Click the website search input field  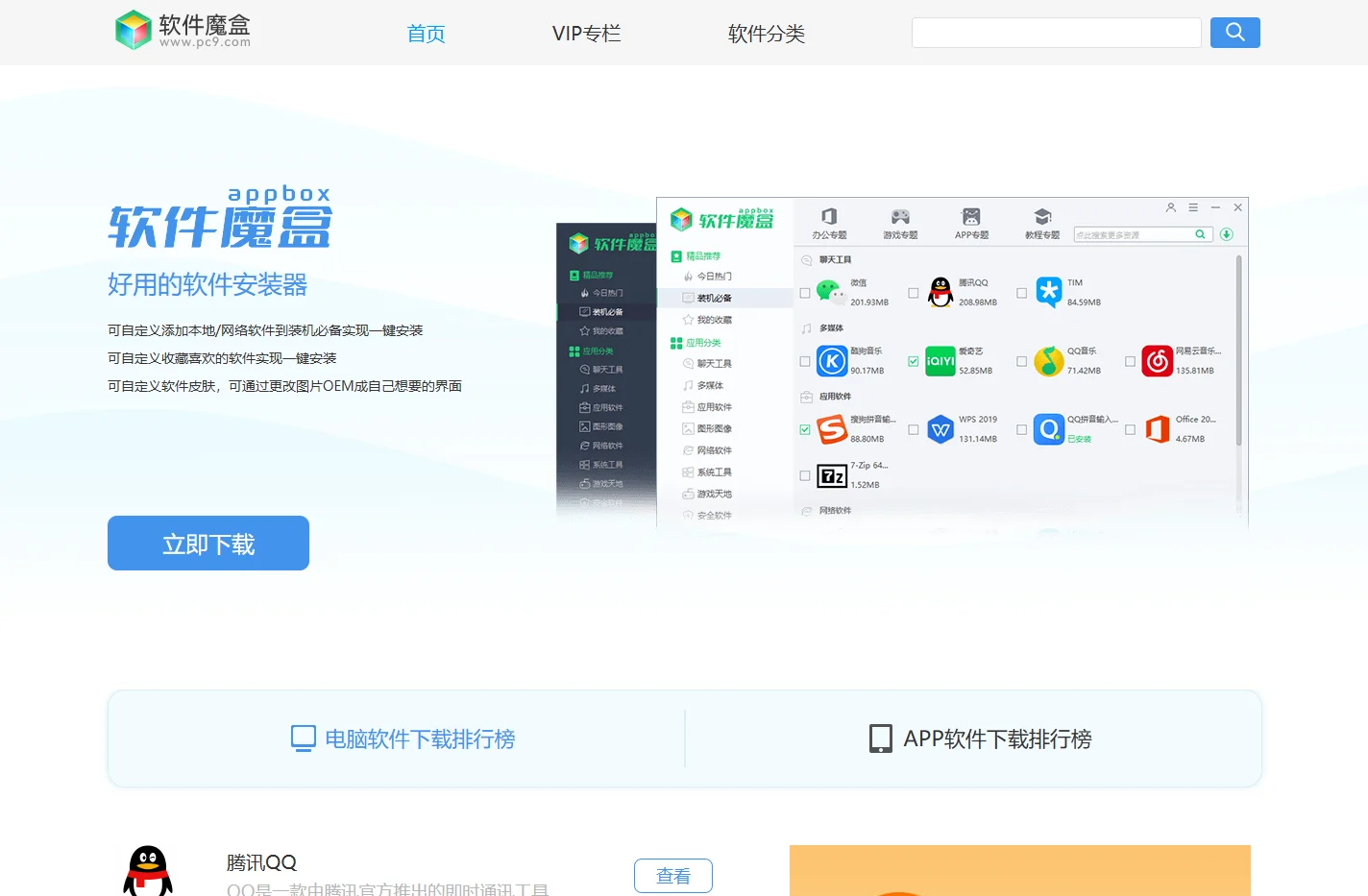tap(1056, 33)
